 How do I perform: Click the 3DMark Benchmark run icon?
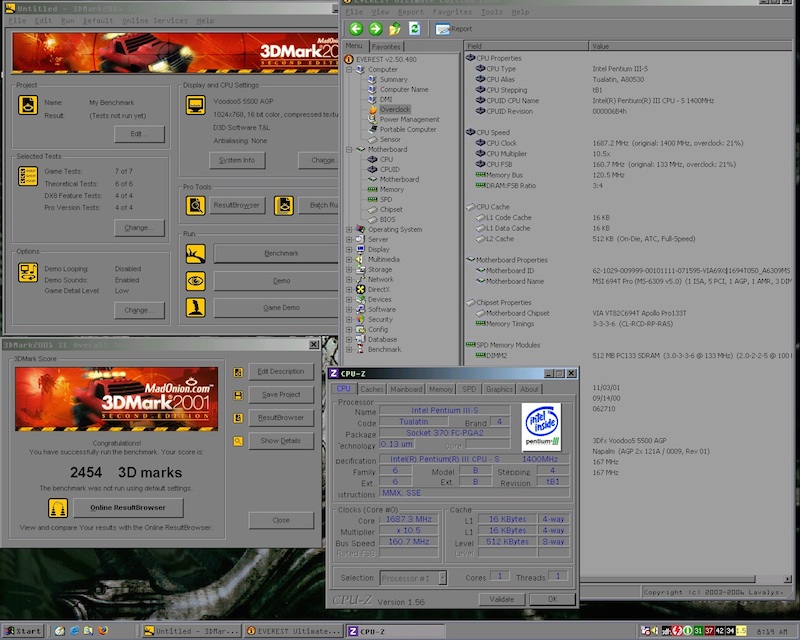(196, 254)
